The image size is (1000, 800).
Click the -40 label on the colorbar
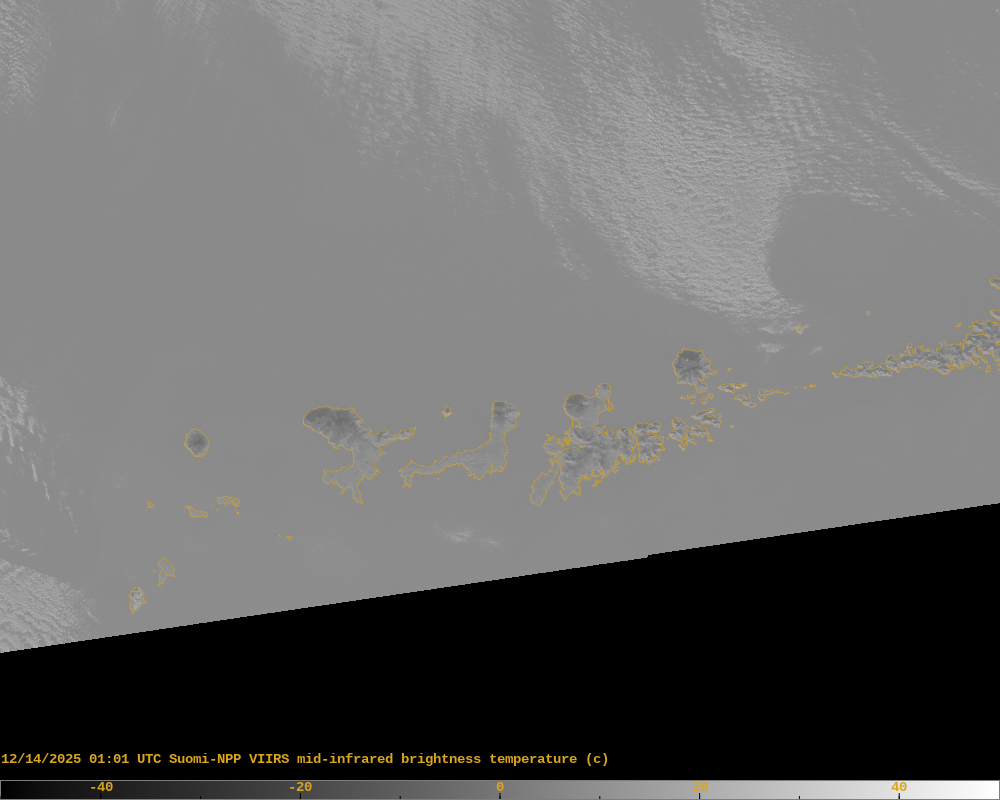point(101,787)
